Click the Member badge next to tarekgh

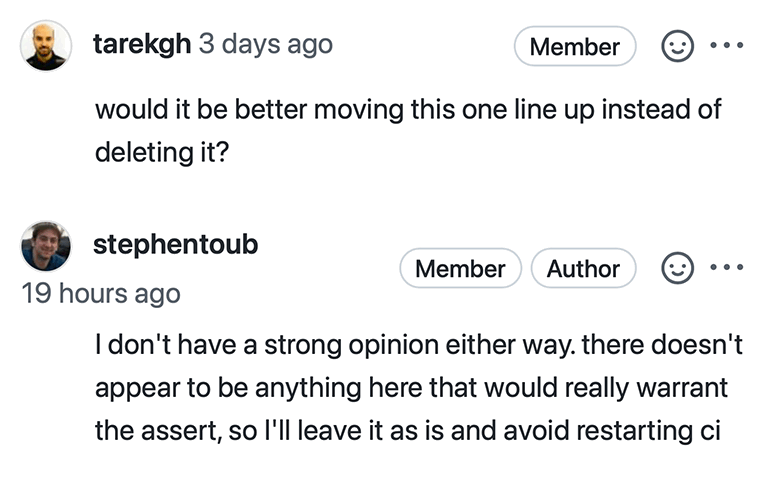click(x=574, y=47)
